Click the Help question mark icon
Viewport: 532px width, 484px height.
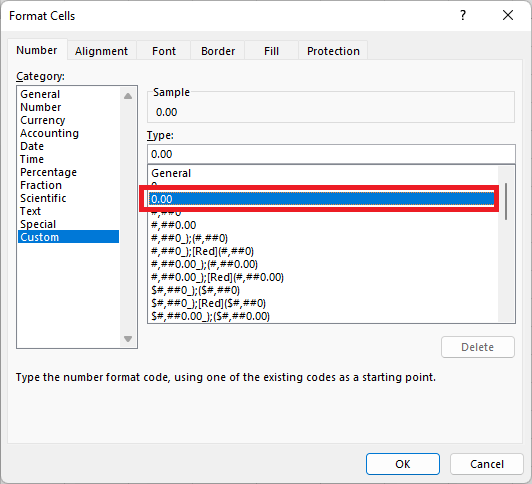point(463,15)
